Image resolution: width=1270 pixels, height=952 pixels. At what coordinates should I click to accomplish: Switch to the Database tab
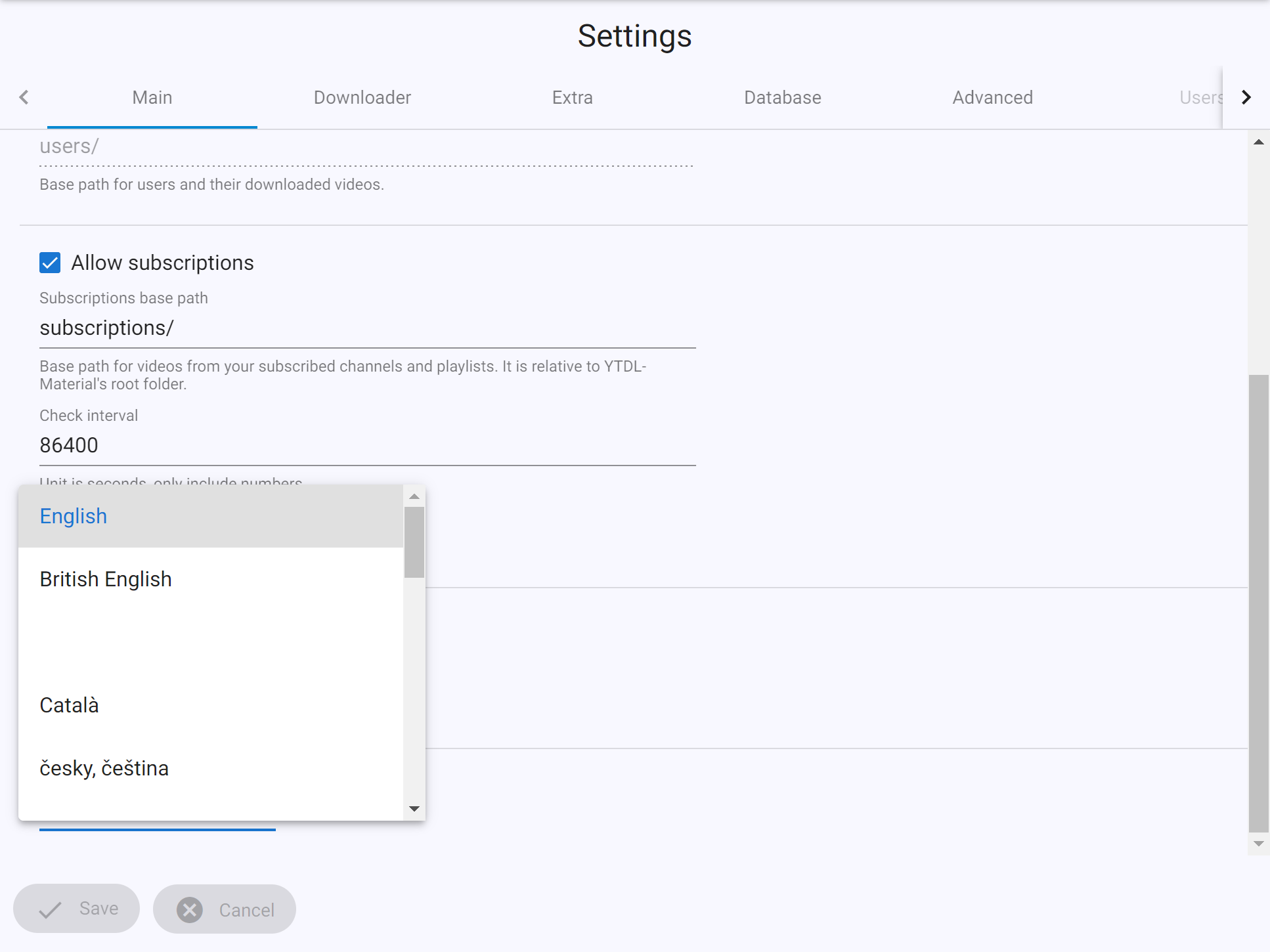pyautogui.click(x=781, y=97)
